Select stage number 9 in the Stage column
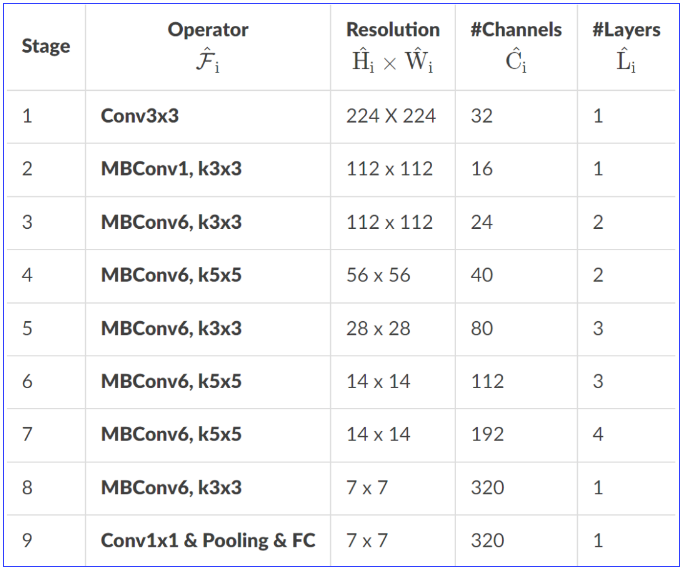 27,541
